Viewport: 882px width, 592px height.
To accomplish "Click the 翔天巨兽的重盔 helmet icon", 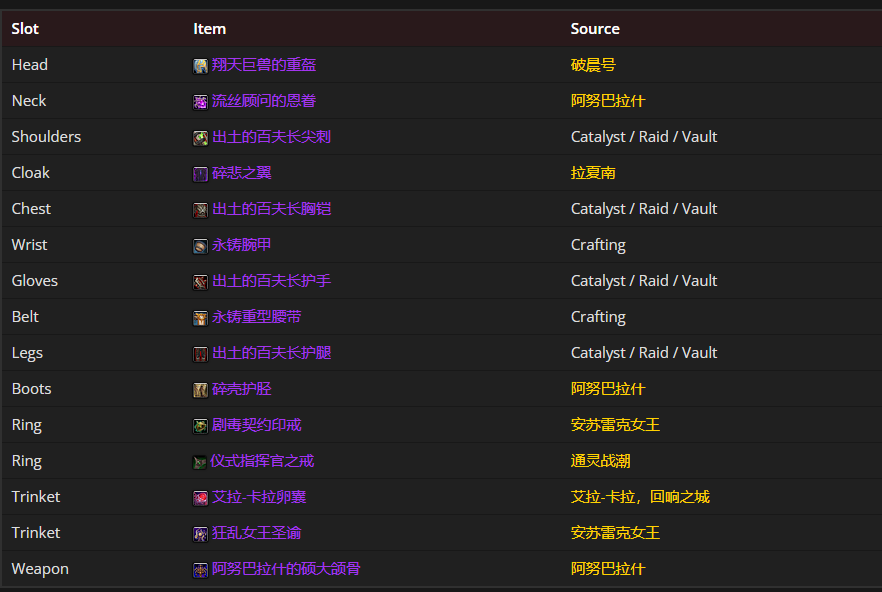I will (x=200, y=64).
